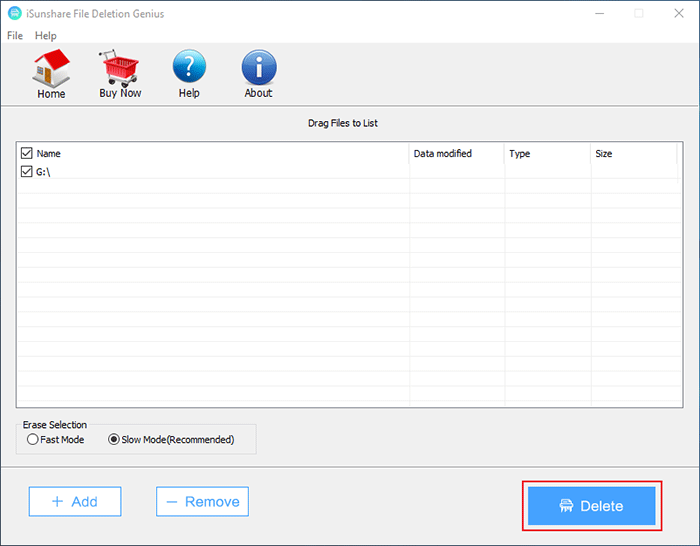Image resolution: width=700 pixels, height=546 pixels.
Task: Click the Remove button
Action: tap(202, 501)
